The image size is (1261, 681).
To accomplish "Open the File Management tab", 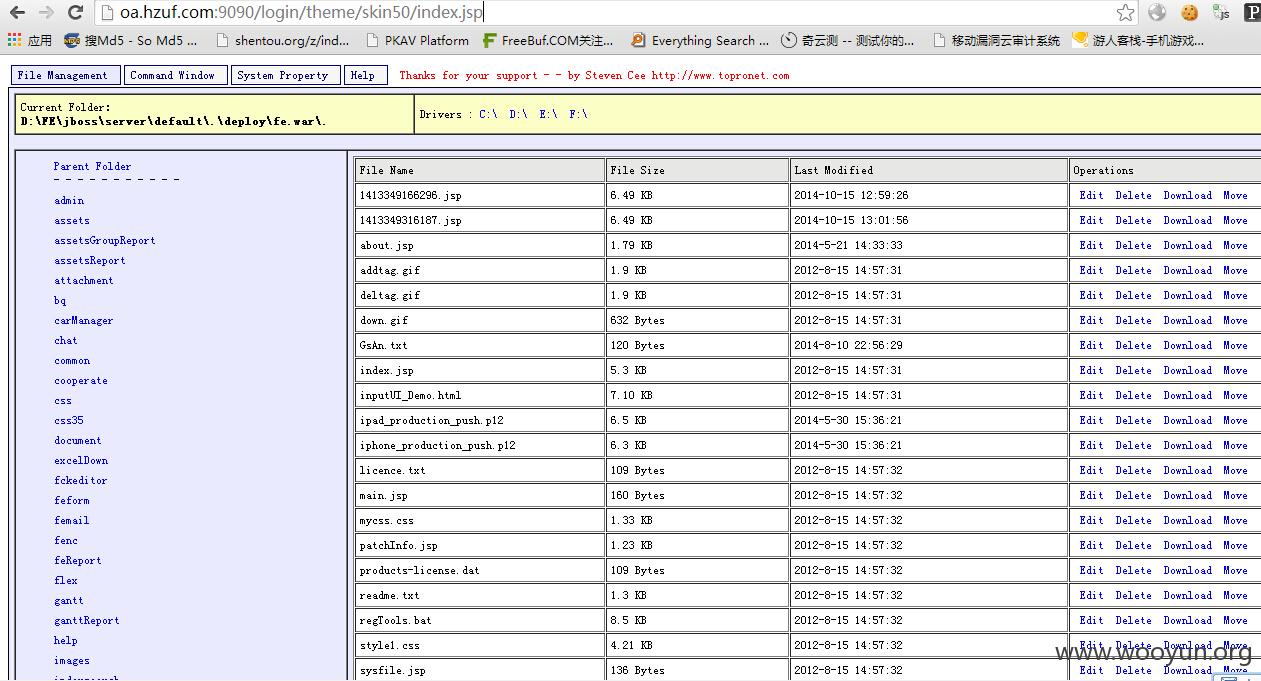I will click(66, 75).
